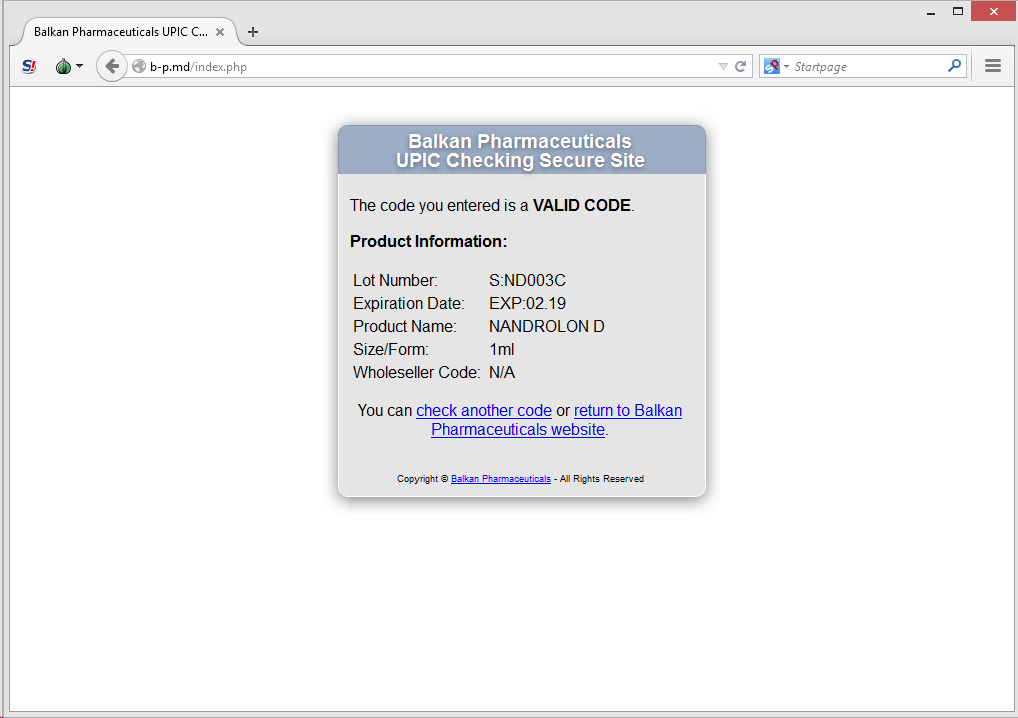Click the 'VALID CODE' text
This screenshot has width=1018, height=718.
(582, 206)
